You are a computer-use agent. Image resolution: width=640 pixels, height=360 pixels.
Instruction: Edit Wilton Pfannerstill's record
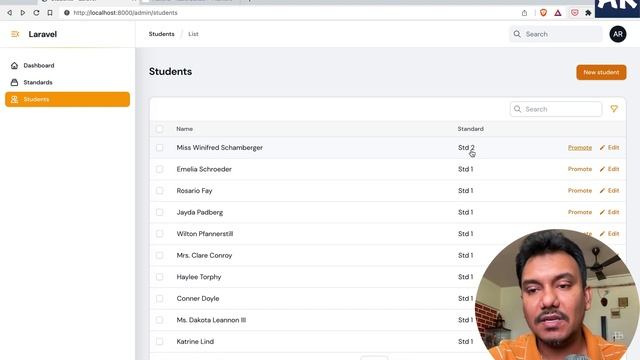(x=609, y=234)
